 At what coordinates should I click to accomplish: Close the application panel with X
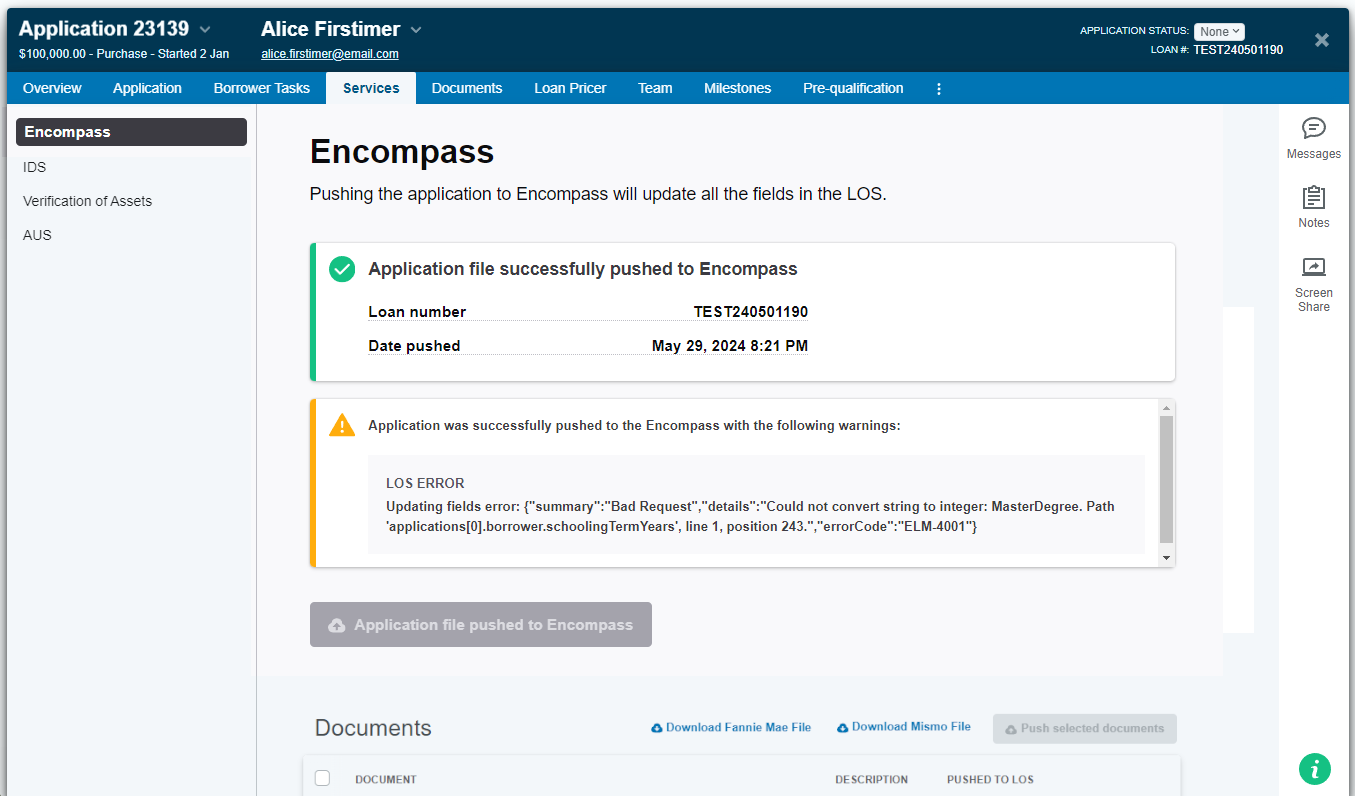(1321, 40)
